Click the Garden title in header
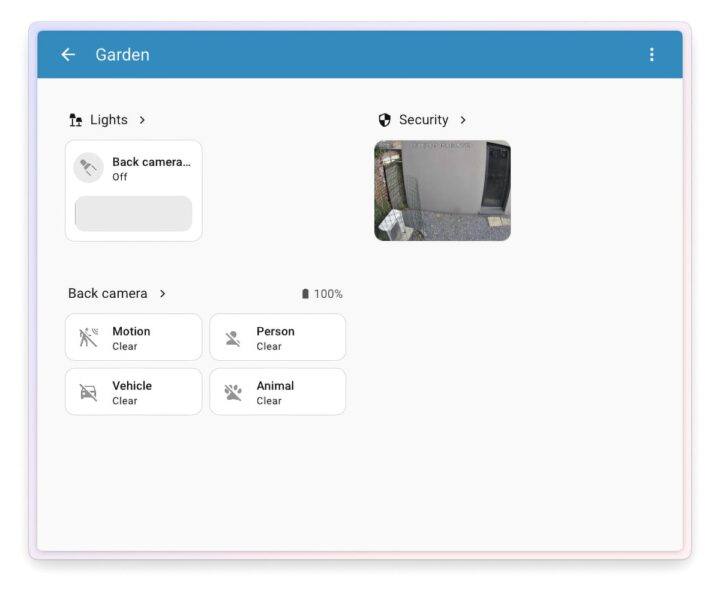This screenshot has width=720, height=595. 122,55
